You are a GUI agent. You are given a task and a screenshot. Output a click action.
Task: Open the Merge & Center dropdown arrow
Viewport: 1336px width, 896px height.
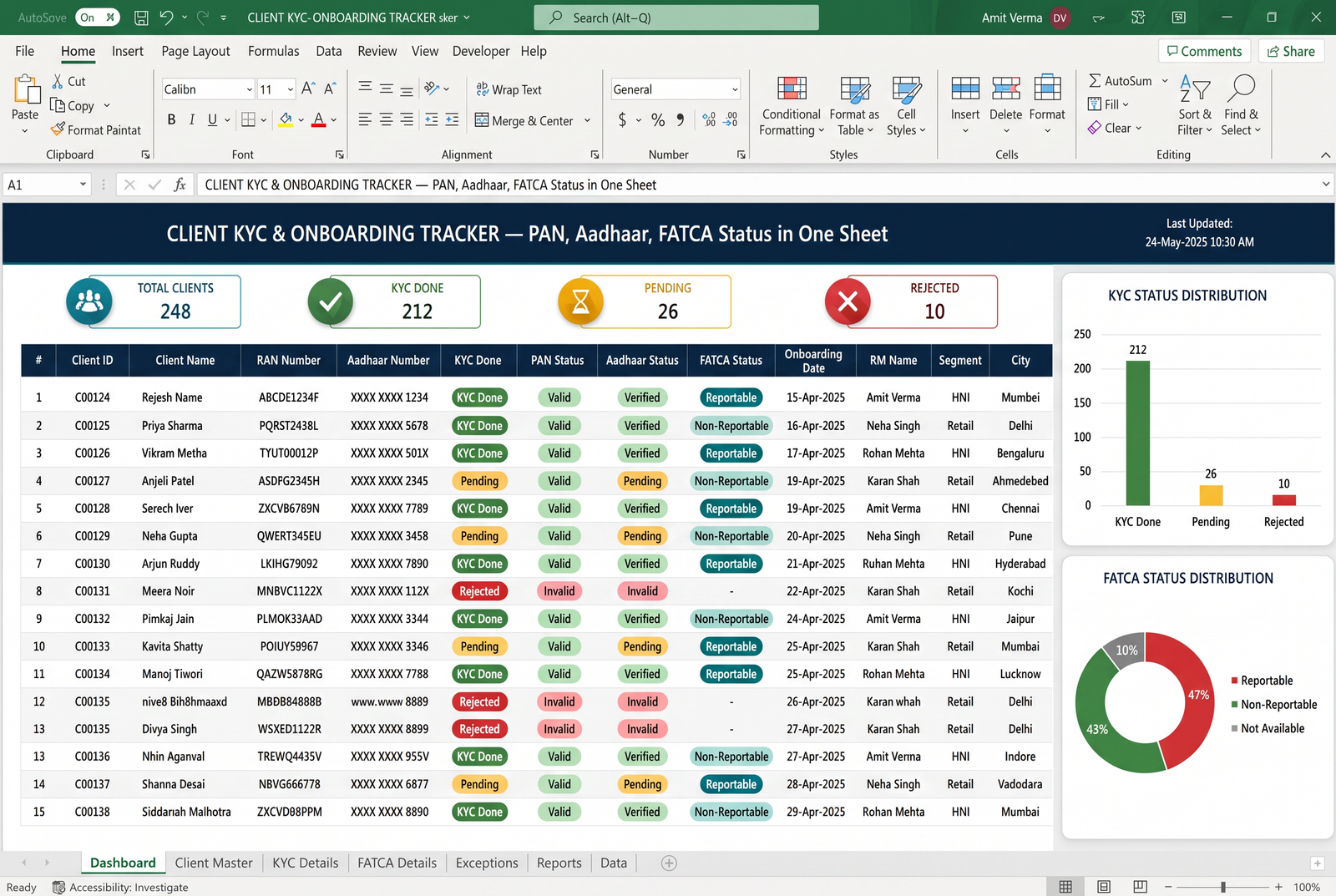click(587, 121)
